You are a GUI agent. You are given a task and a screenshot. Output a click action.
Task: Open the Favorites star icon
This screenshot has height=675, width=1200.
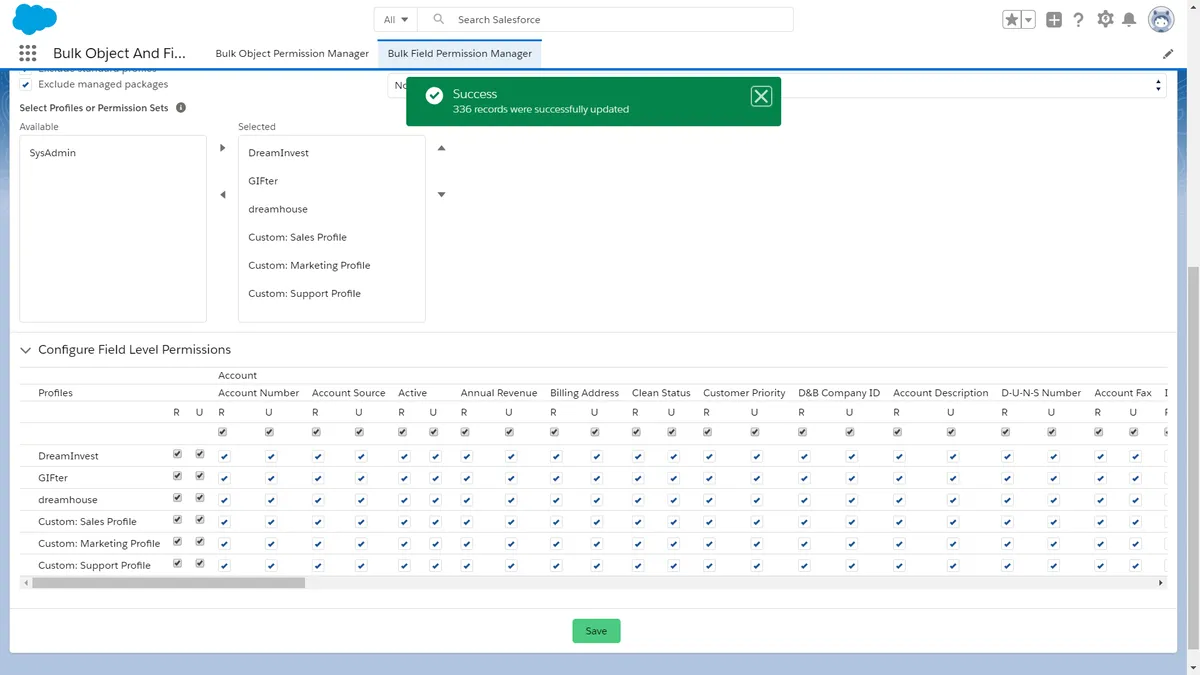(x=1012, y=19)
